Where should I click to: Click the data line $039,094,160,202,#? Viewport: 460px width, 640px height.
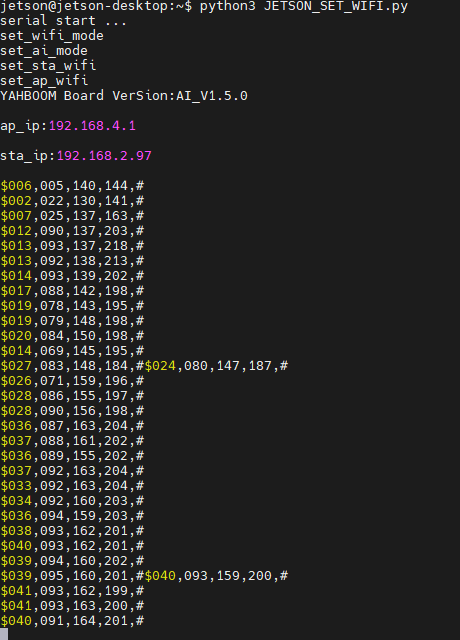click(x=72, y=561)
